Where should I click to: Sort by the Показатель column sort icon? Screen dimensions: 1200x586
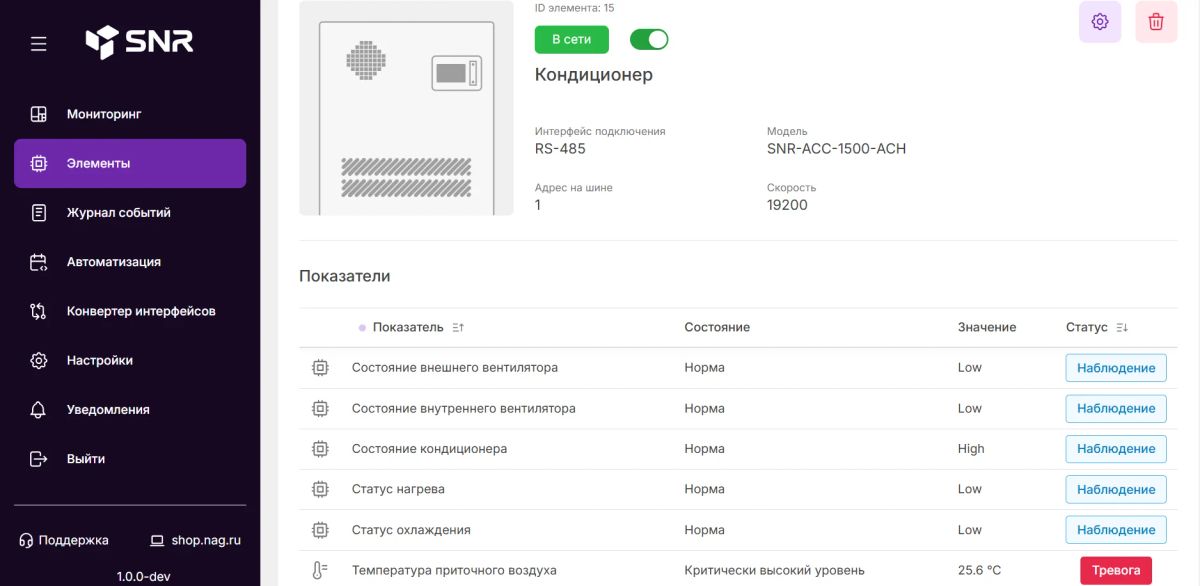(458, 327)
